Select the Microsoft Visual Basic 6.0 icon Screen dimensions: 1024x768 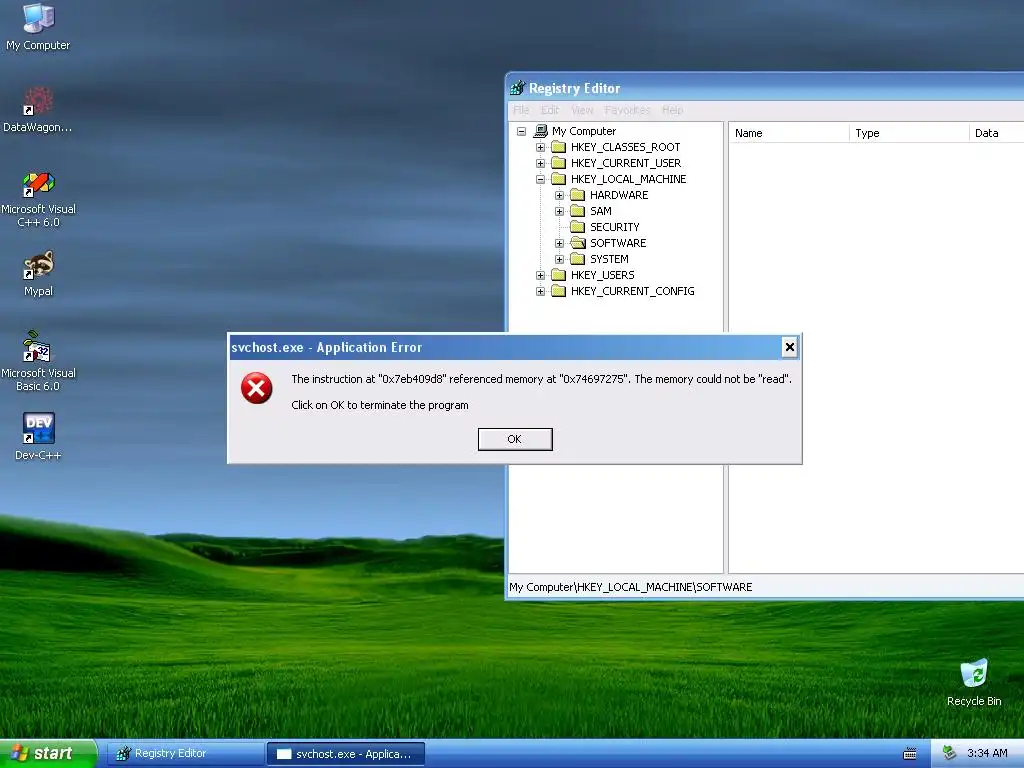(x=37, y=346)
